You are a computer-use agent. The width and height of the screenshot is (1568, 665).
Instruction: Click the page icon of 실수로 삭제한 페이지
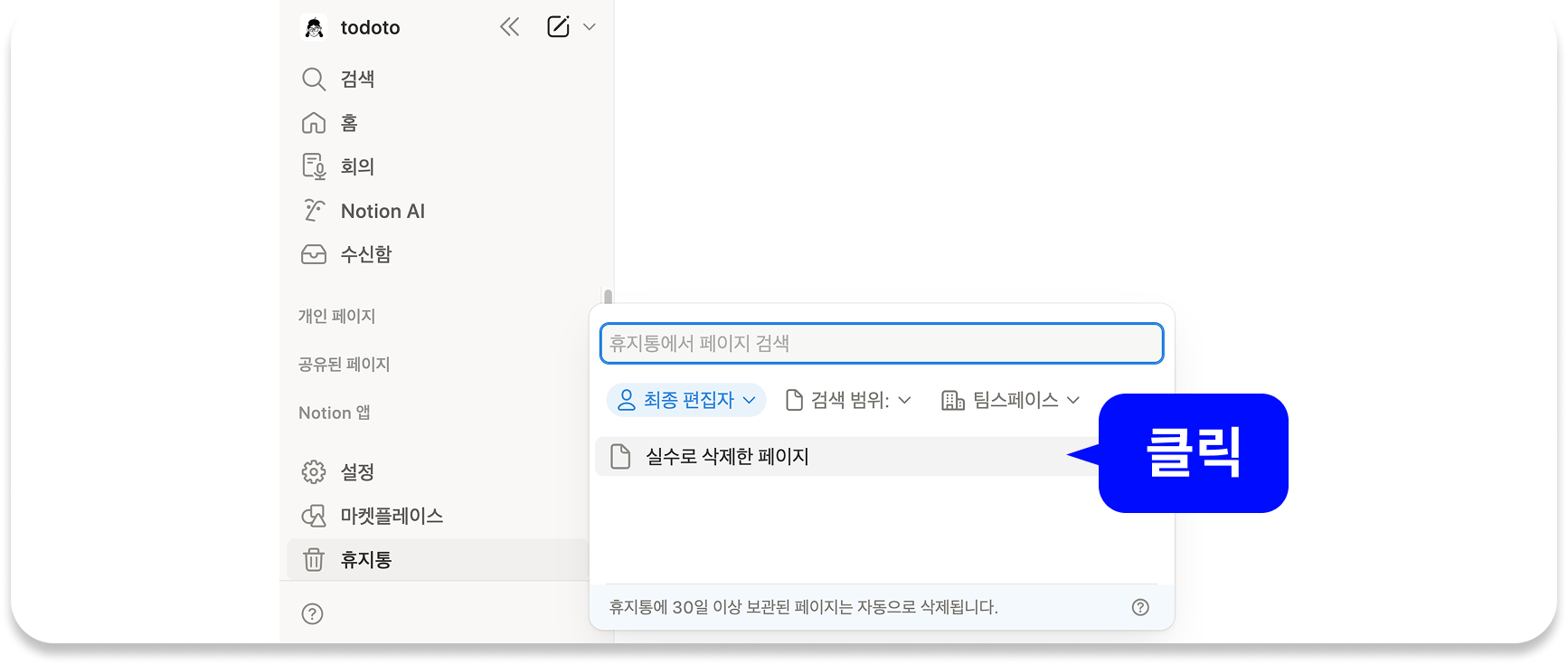620,457
